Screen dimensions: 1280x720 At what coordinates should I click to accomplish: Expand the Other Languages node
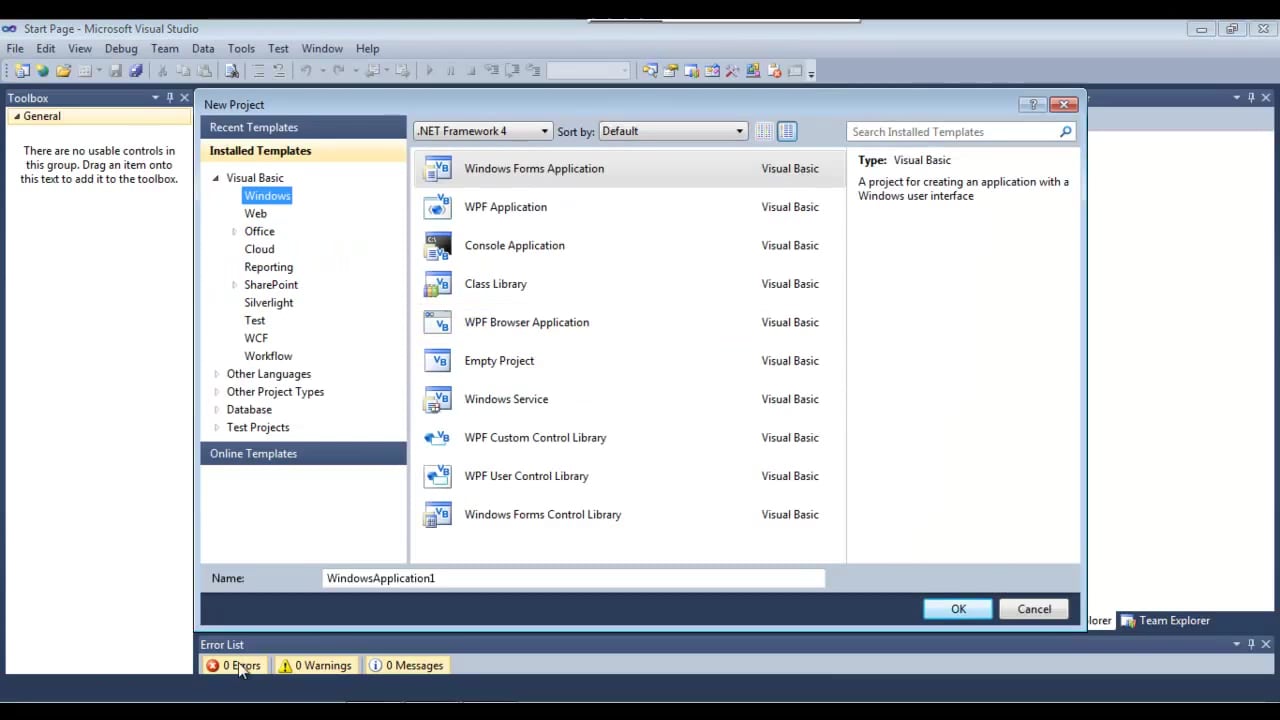coord(216,374)
